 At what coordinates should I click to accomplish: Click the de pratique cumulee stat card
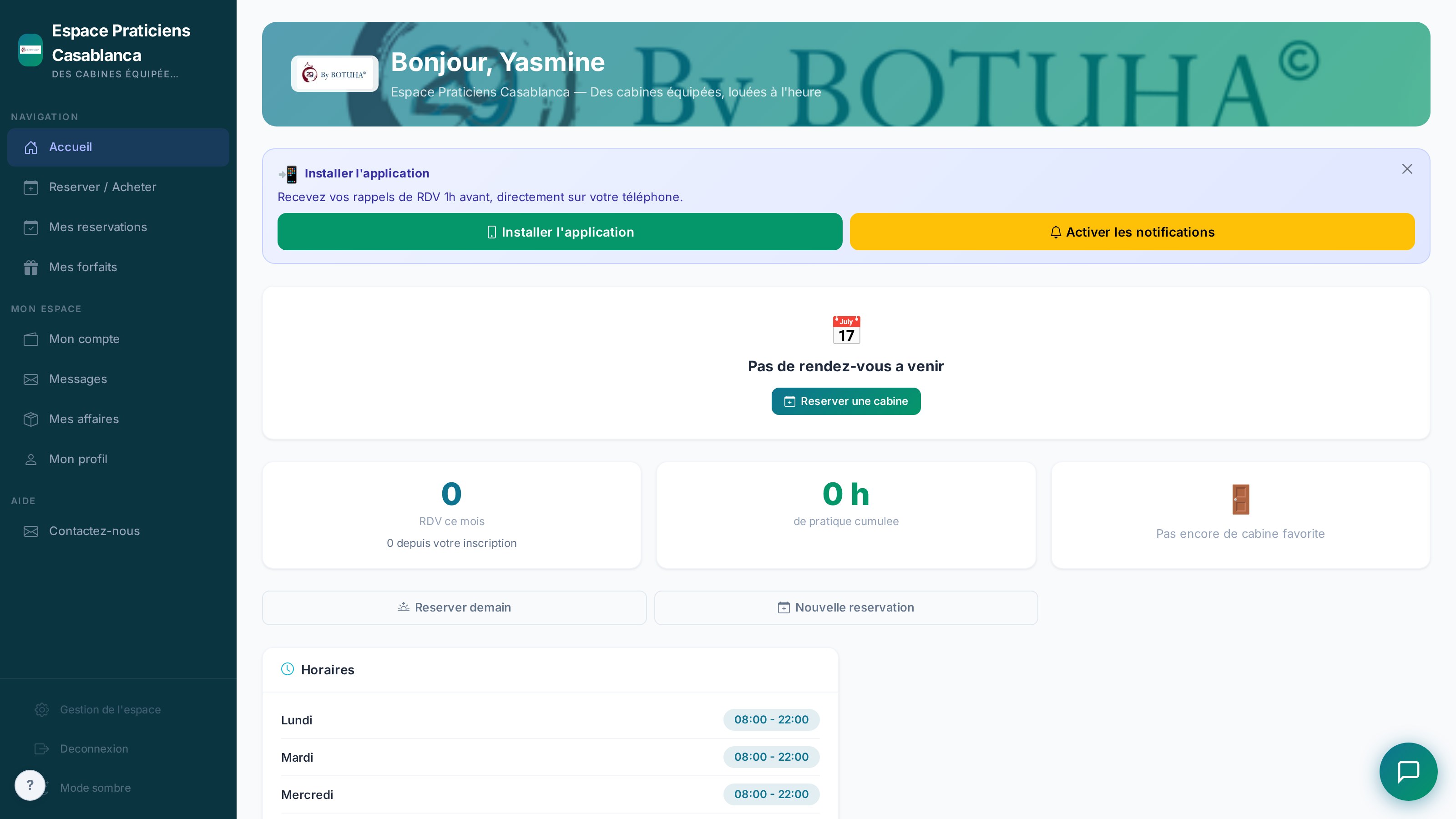coord(846,516)
